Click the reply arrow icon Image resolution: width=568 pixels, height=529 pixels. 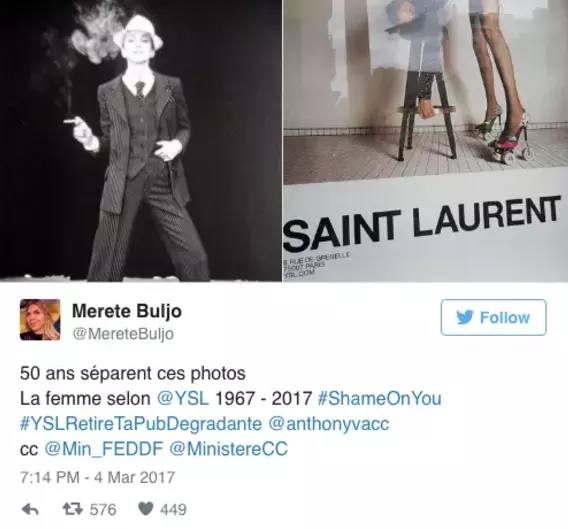click(30, 509)
